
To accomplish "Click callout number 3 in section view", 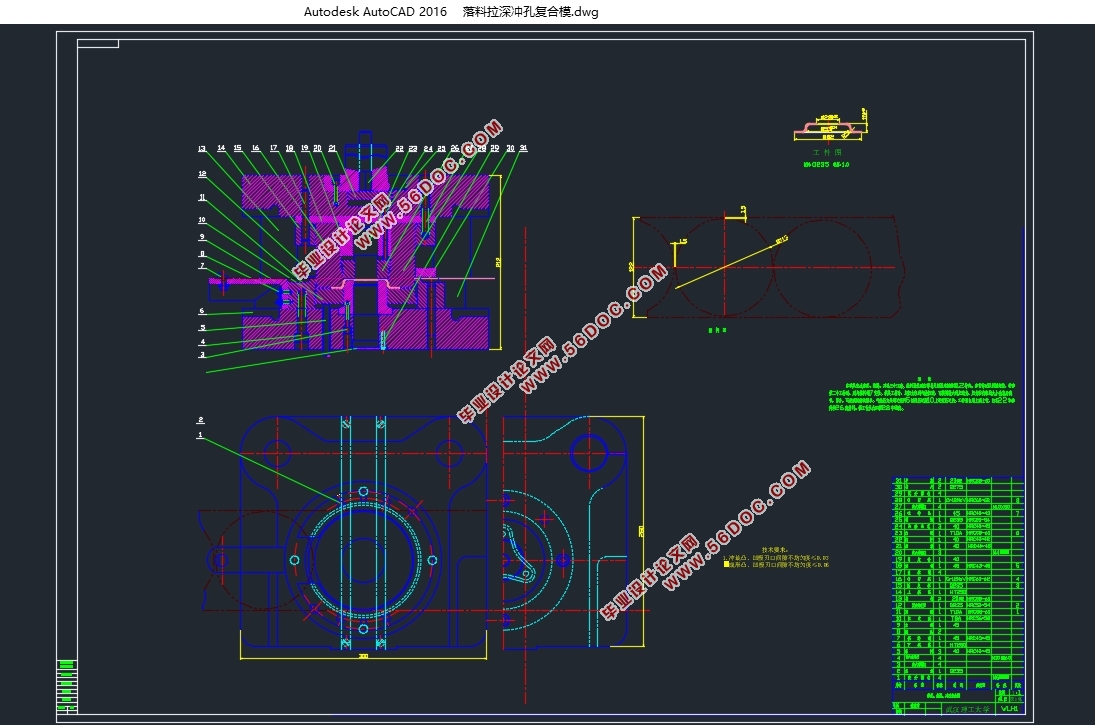I will pyautogui.click(x=202, y=354).
